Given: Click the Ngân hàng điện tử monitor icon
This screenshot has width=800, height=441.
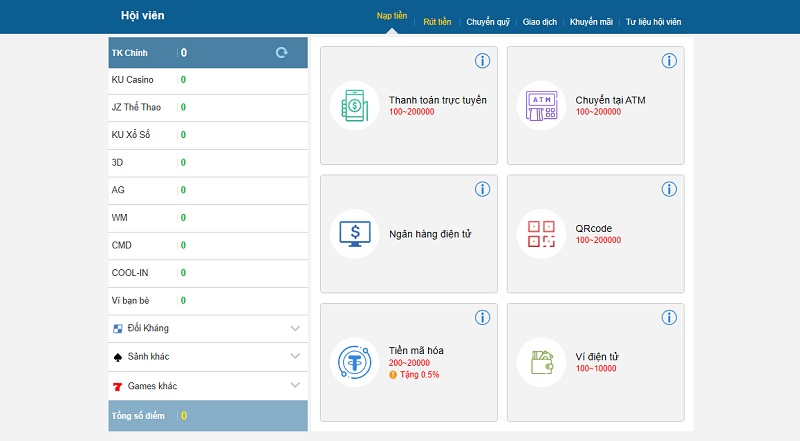Looking at the screenshot, I should point(355,234).
